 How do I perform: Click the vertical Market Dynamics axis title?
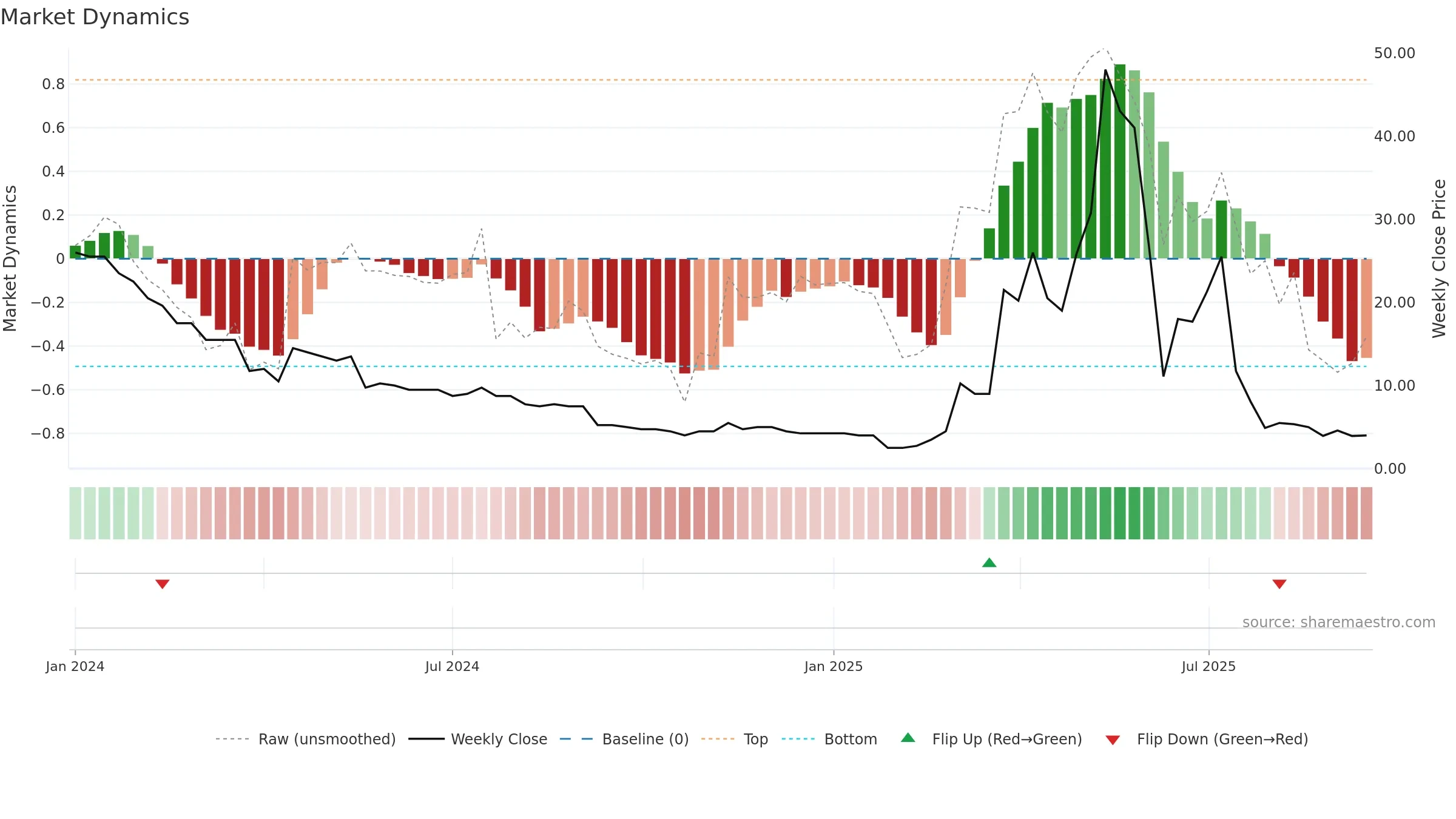click(x=10, y=258)
